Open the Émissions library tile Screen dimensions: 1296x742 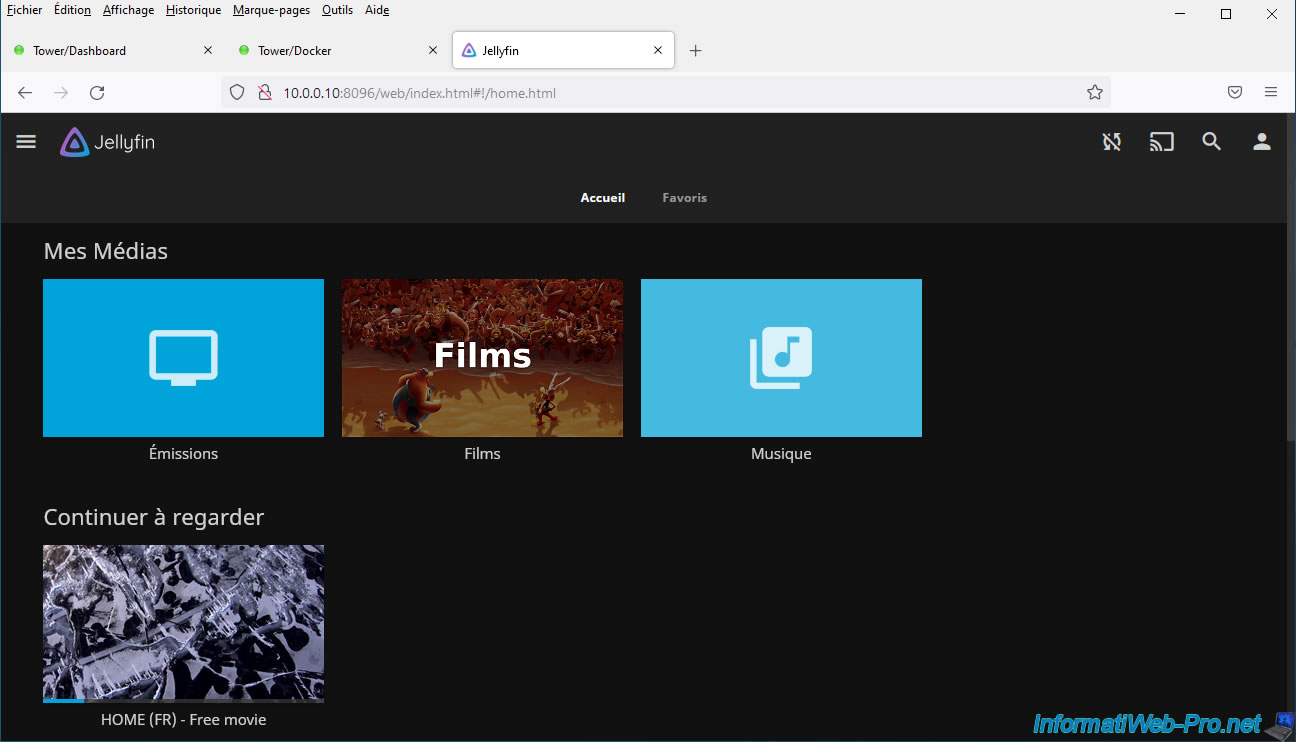(x=183, y=358)
